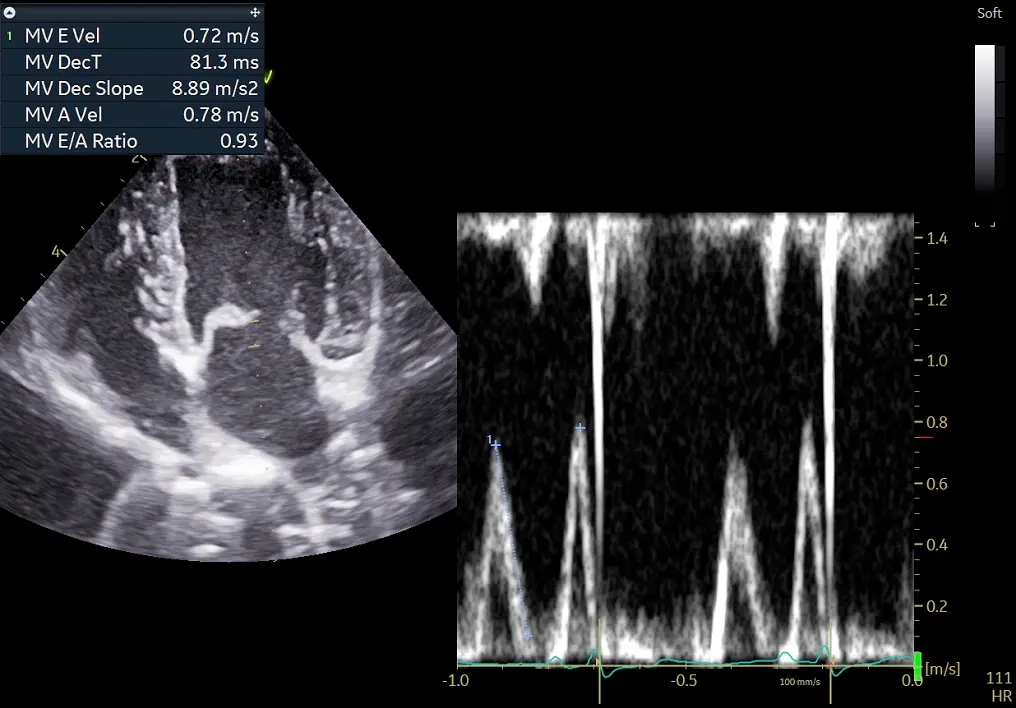Click the 8.89 m/s2 slope value
This screenshot has width=1016, height=708.
pos(214,89)
